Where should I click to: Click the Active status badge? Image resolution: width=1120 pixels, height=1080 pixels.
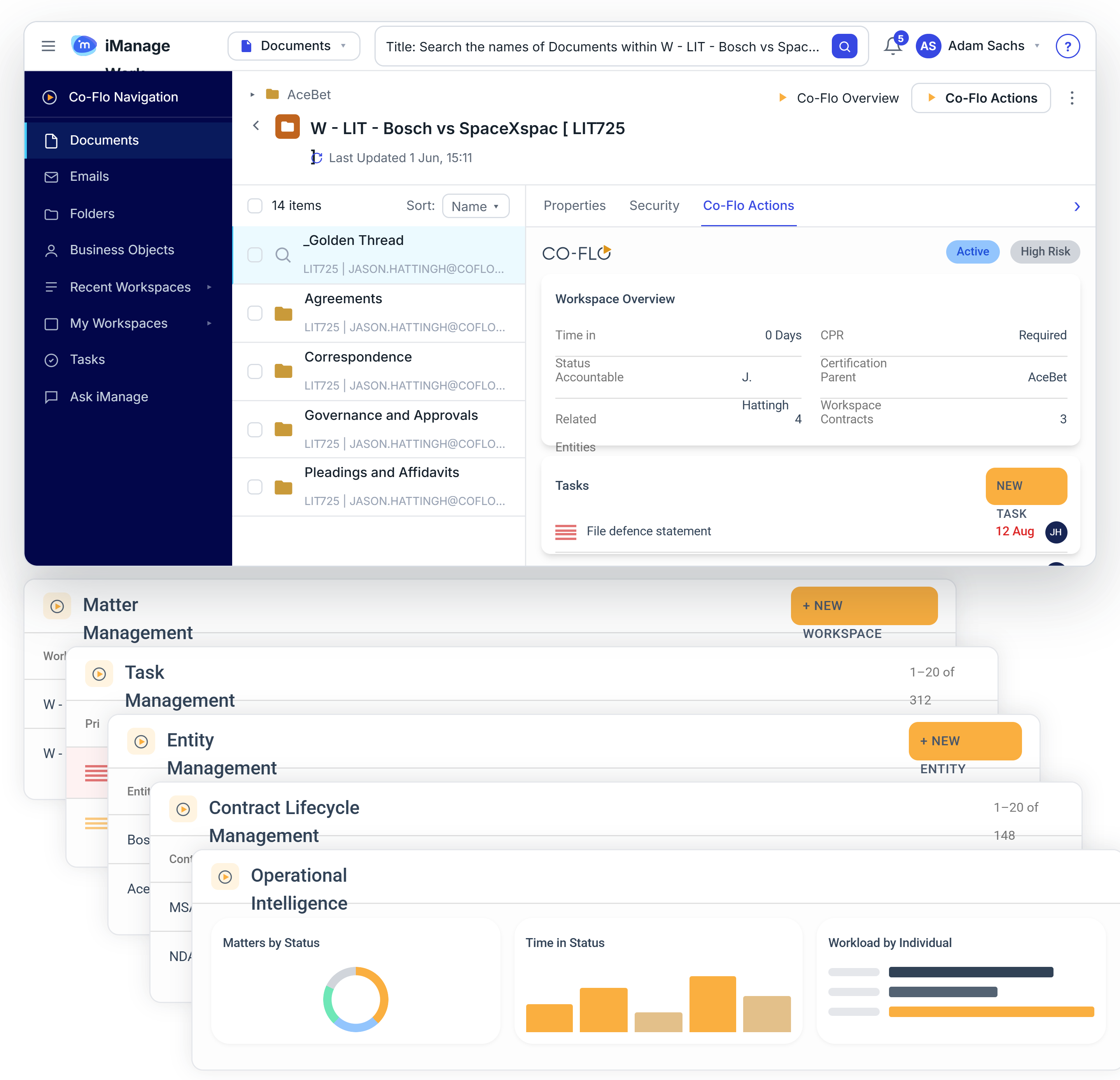coord(973,252)
